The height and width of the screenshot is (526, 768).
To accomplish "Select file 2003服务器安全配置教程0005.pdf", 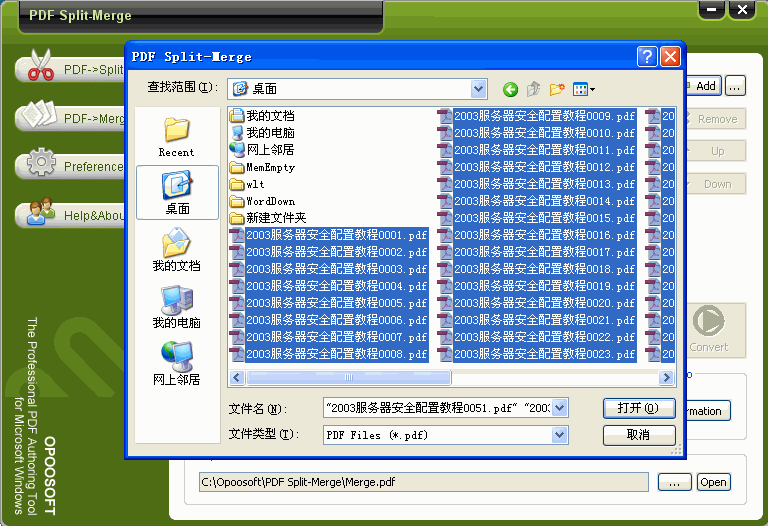I will click(x=329, y=303).
